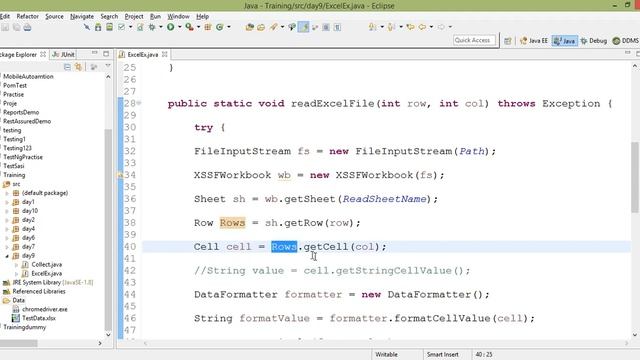The height and width of the screenshot is (360, 640).
Task: Toggle Link with Editor in Package Explorer
Action: click(78, 67)
